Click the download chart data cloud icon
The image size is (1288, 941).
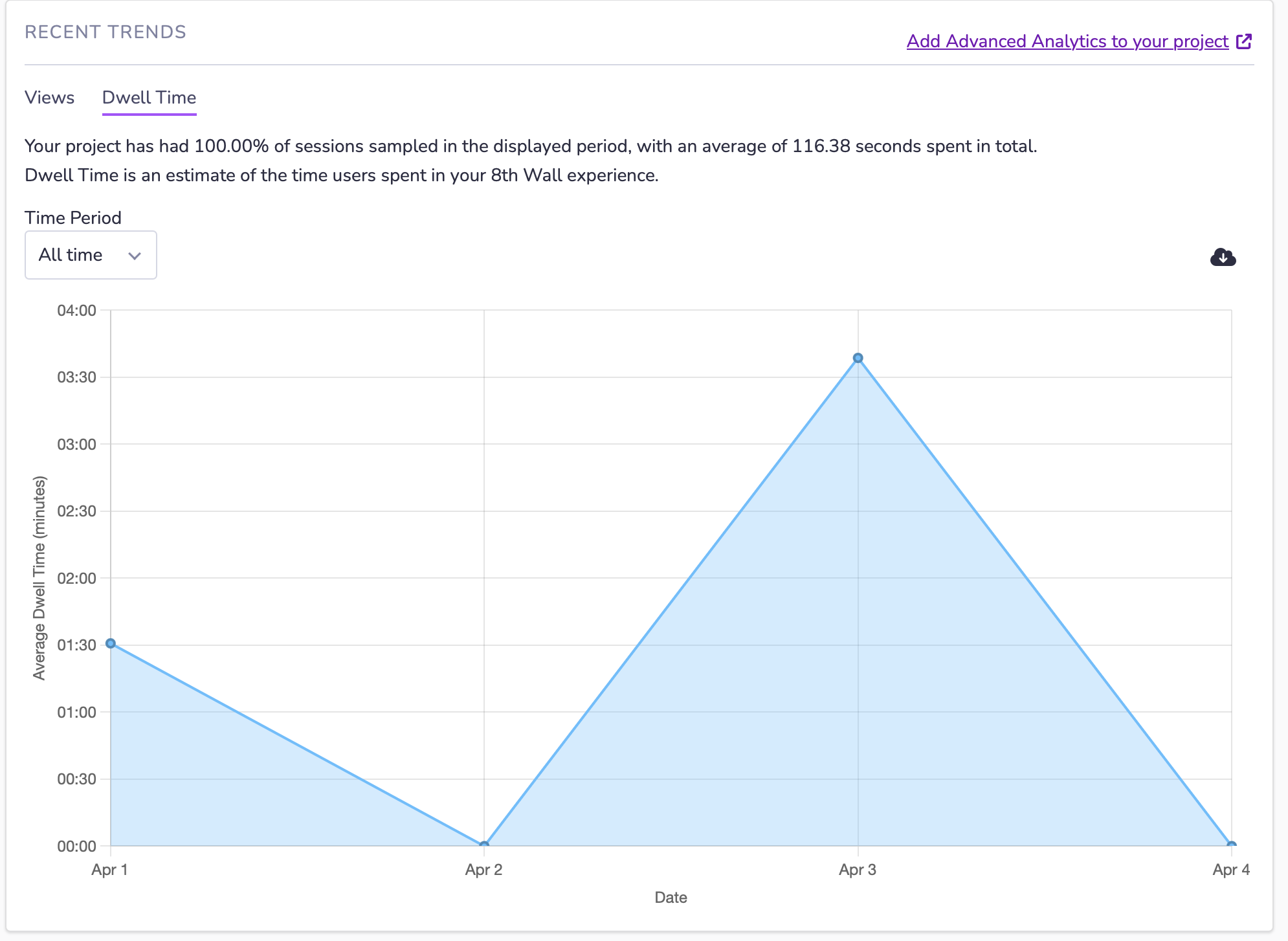1224,258
